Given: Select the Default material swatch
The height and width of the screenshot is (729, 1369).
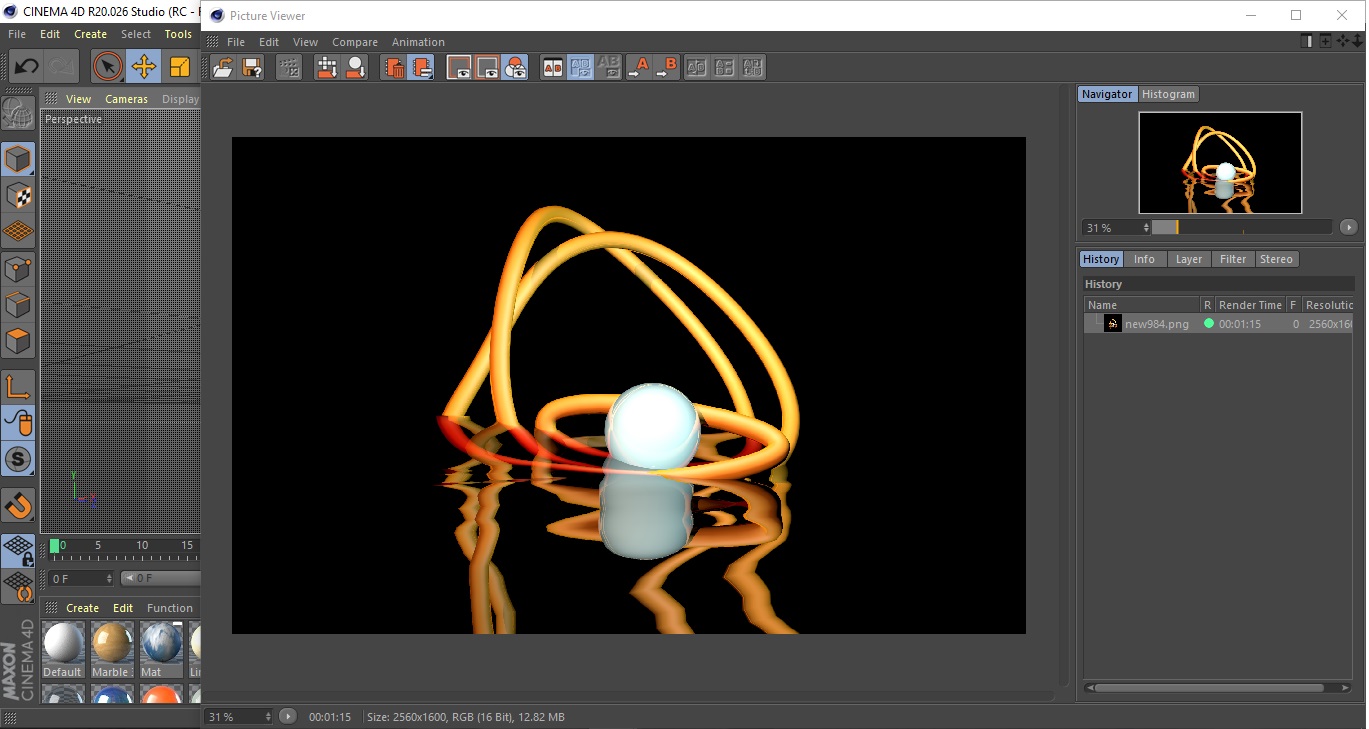Looking at the screenshot, I should (62, 649).
